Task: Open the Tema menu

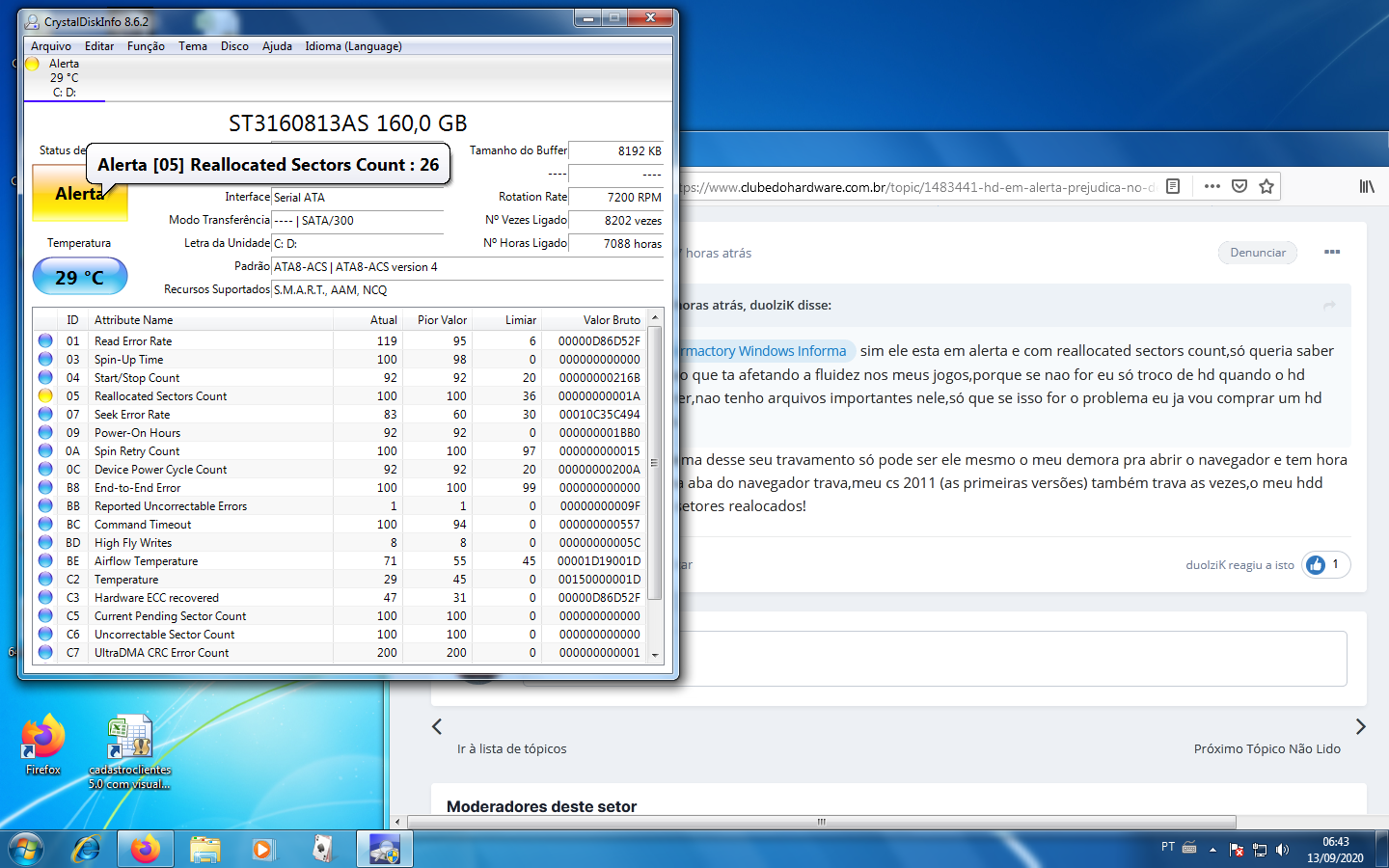Action: pos(193,46)
